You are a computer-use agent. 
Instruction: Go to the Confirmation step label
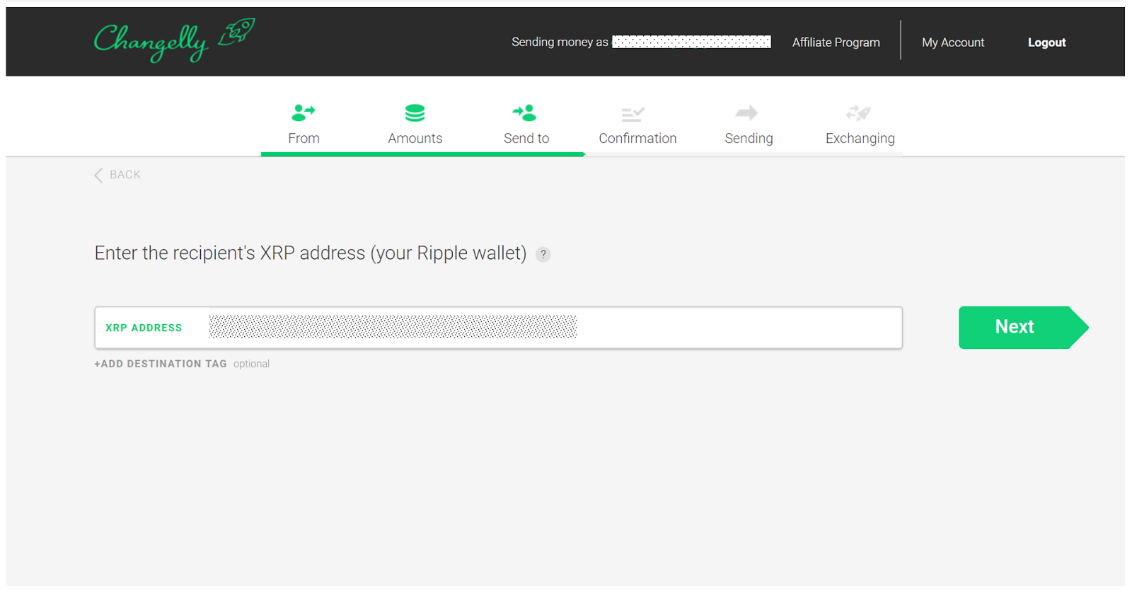point(637,138)
